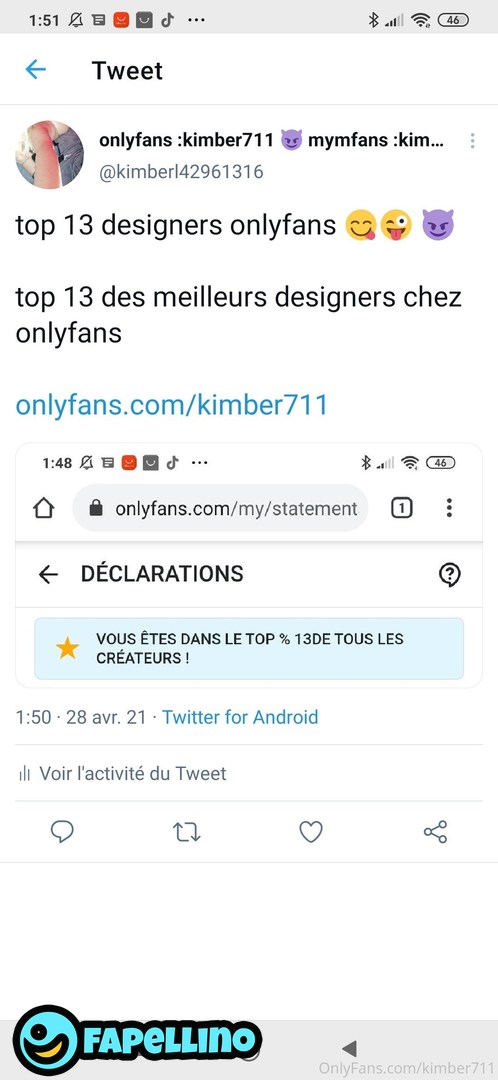Open the profile avatar of kimber711
Viewport: 498px width, 1080px height.
pyautogui.click(x=50, y=154)
